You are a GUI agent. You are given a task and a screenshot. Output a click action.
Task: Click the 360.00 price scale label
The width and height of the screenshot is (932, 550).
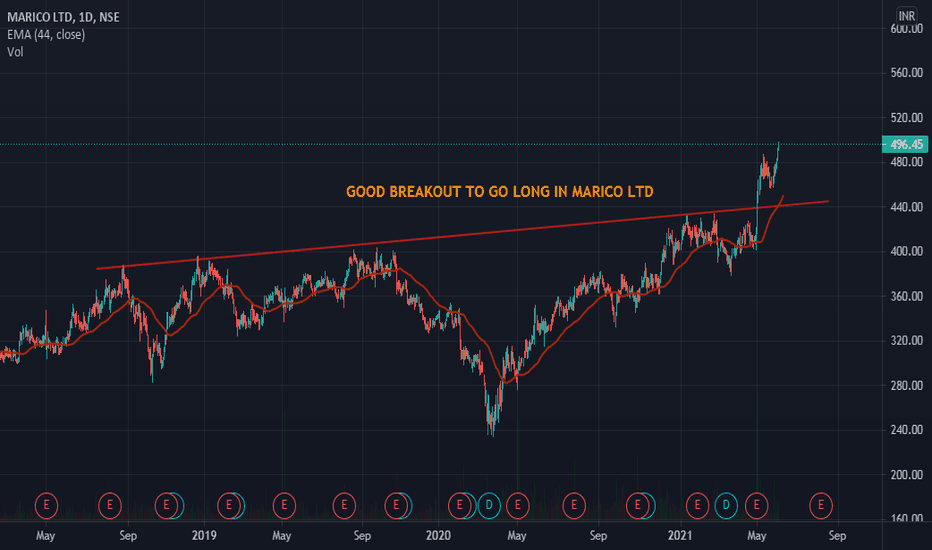pos(906,296)
